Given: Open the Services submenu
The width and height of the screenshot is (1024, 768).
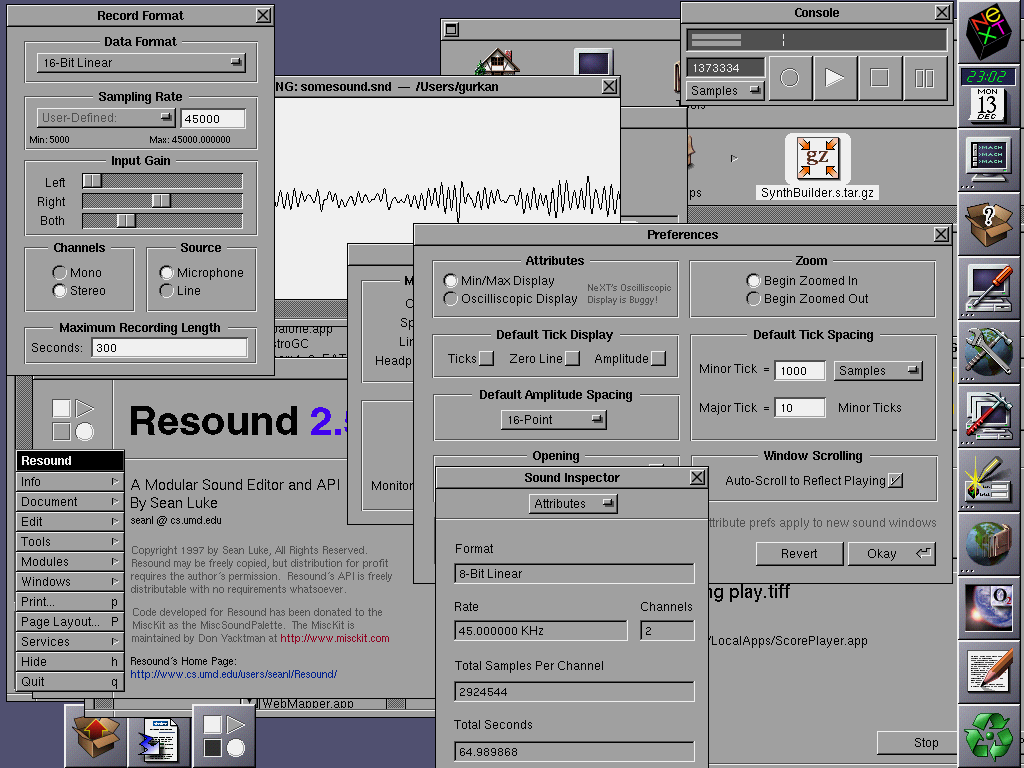Looking at the screenshot, I should tap(70, 642).
